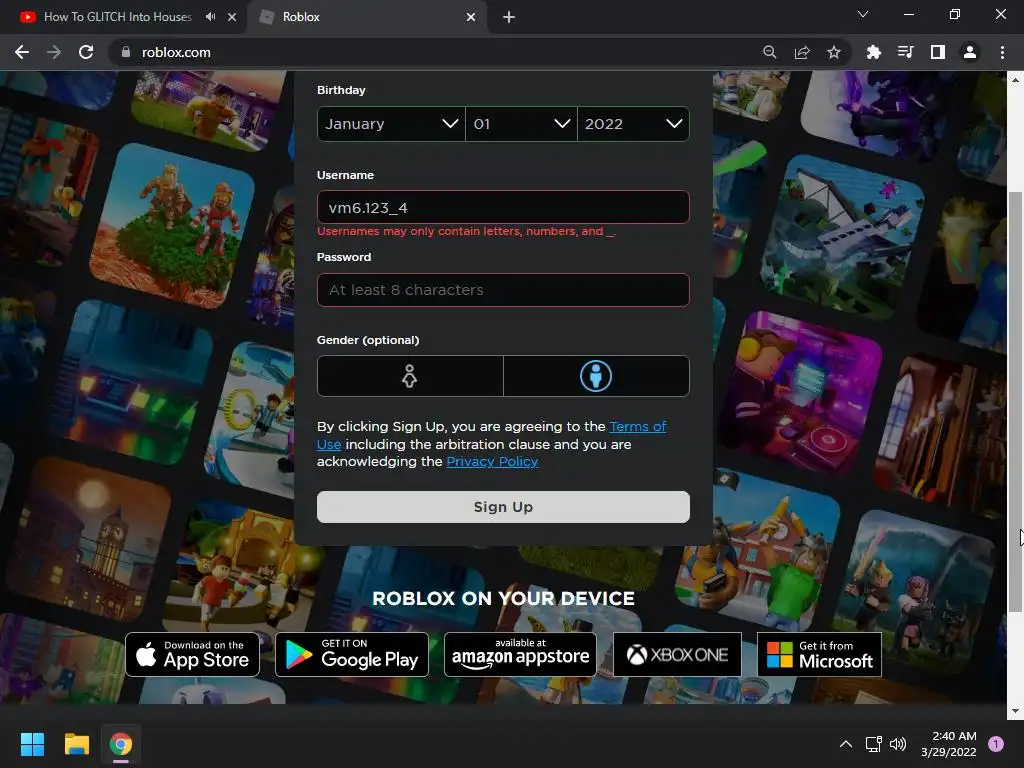Screen dimensions: 1024x768
Task: Select the male gender option
Action: [596, 376]
